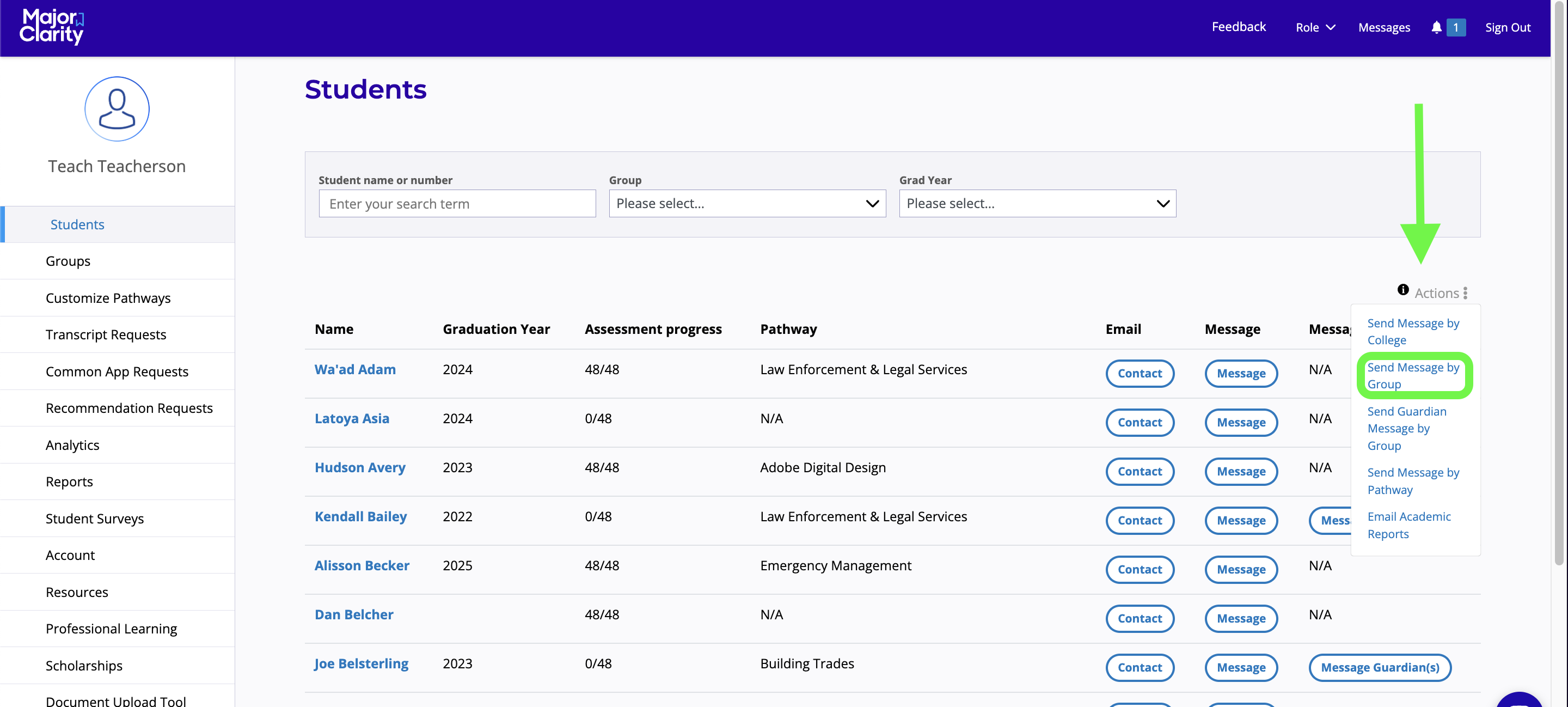Select Email Academic Reports option
1568x707 pixels.
pyautogui.click(x=1408, y=525)
